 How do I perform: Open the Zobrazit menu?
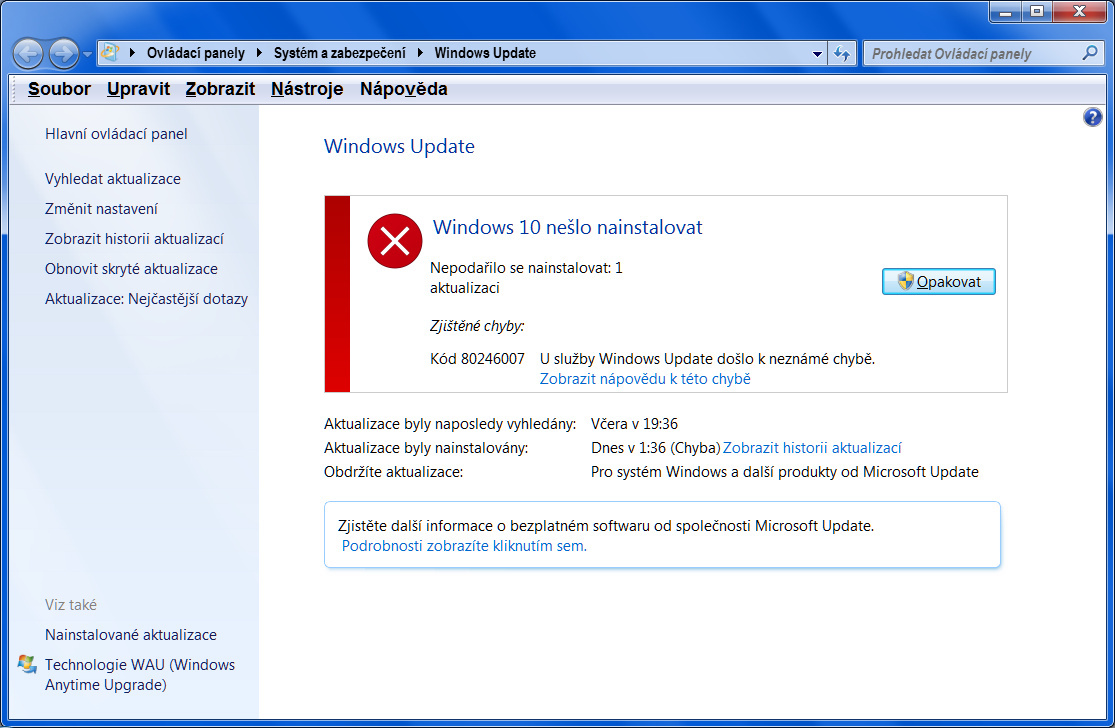220,89
